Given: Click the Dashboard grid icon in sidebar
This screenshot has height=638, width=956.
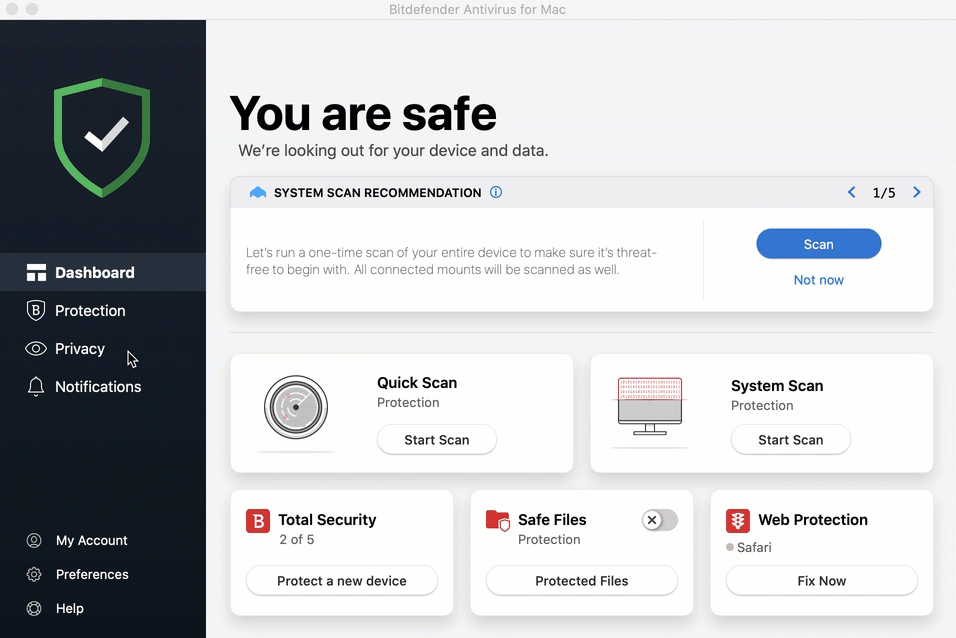Looking at the screenshot, I should point(36,273).
